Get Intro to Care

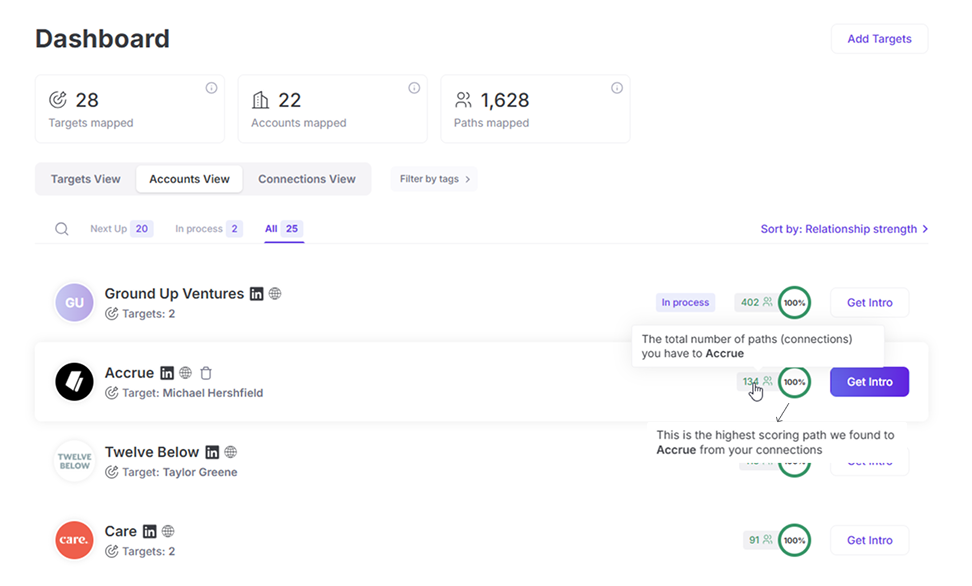(x=869, y=540)
